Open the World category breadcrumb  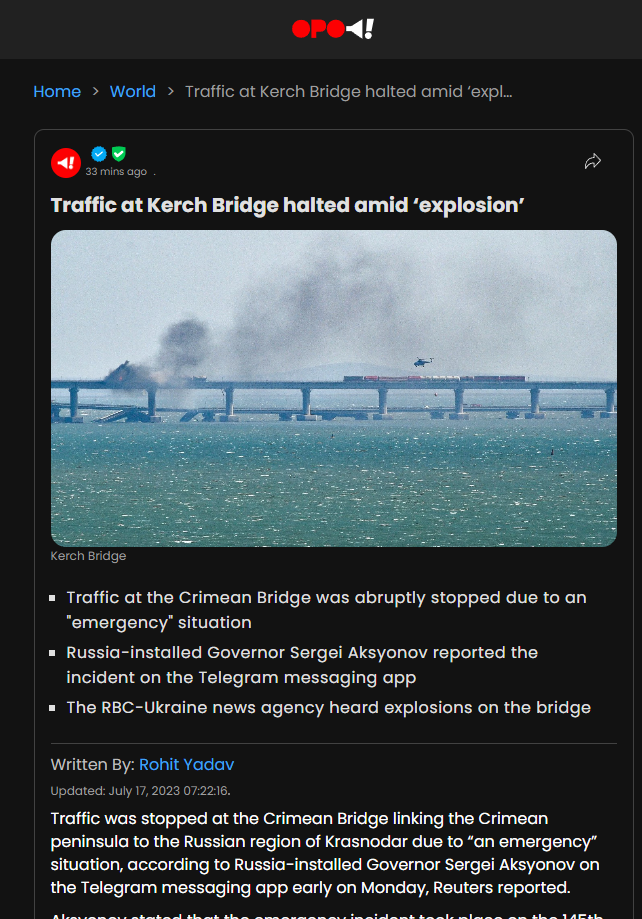(133, 91)
